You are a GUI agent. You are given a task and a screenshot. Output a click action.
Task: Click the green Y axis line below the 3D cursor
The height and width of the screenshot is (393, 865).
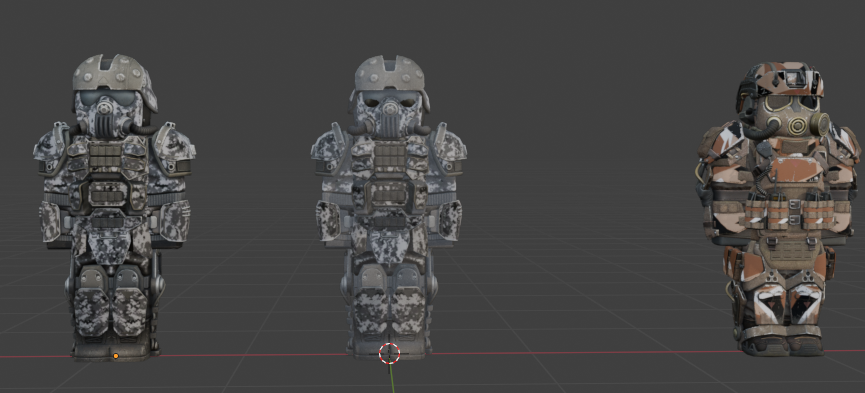(392, 379)
